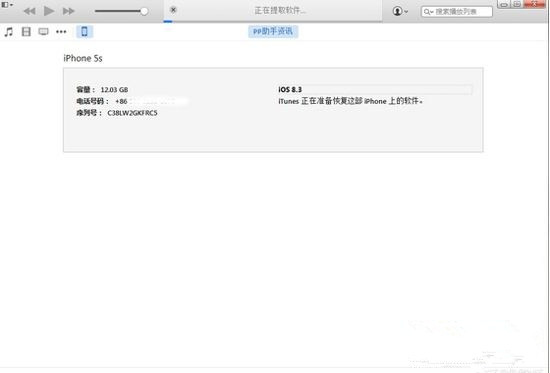Click the fast-forward next track button
Image resolution: width=550 pixels, height=373 pixels.
(69, 11)
